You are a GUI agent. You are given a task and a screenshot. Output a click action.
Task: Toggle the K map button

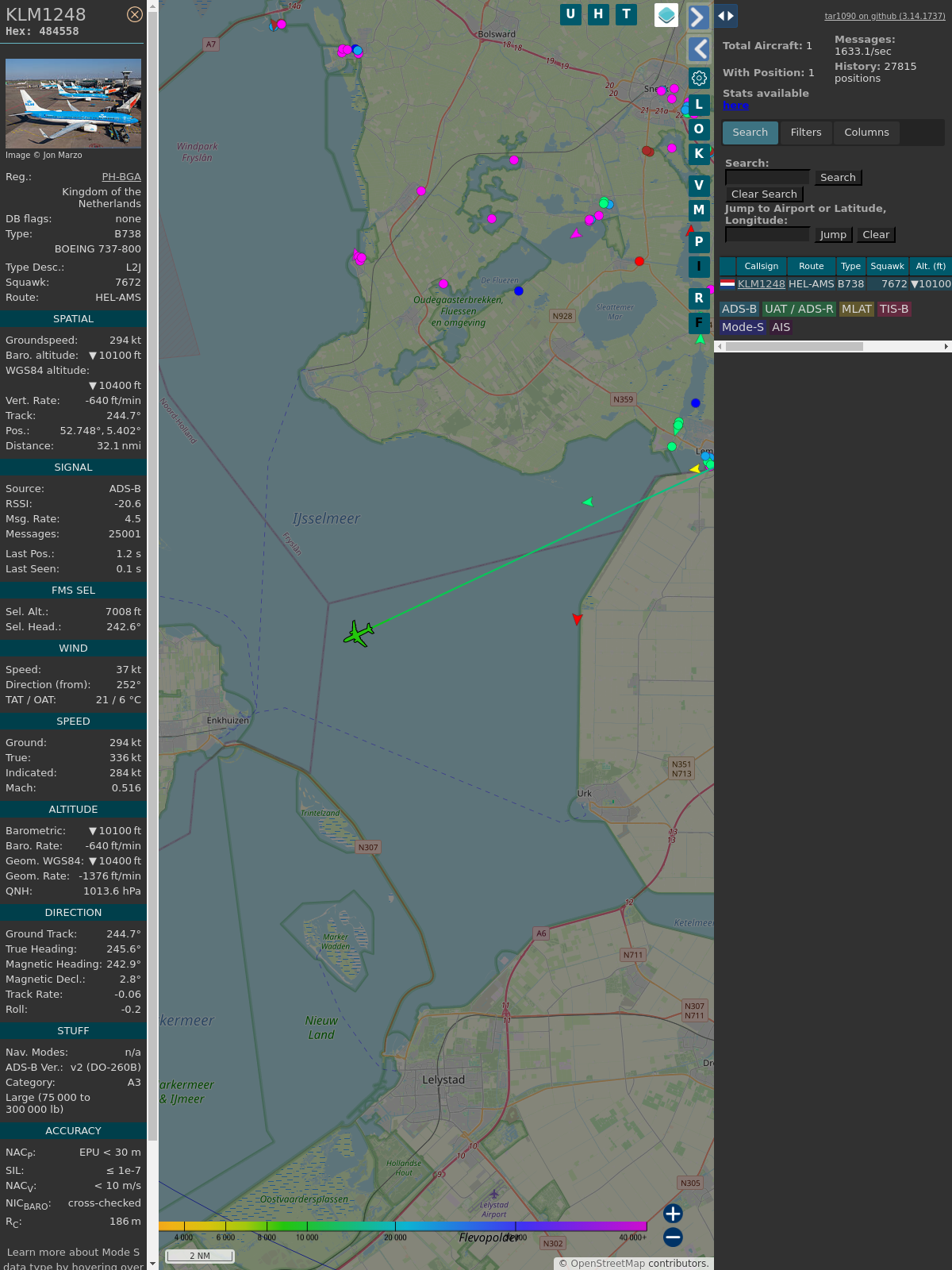[699, 153]
